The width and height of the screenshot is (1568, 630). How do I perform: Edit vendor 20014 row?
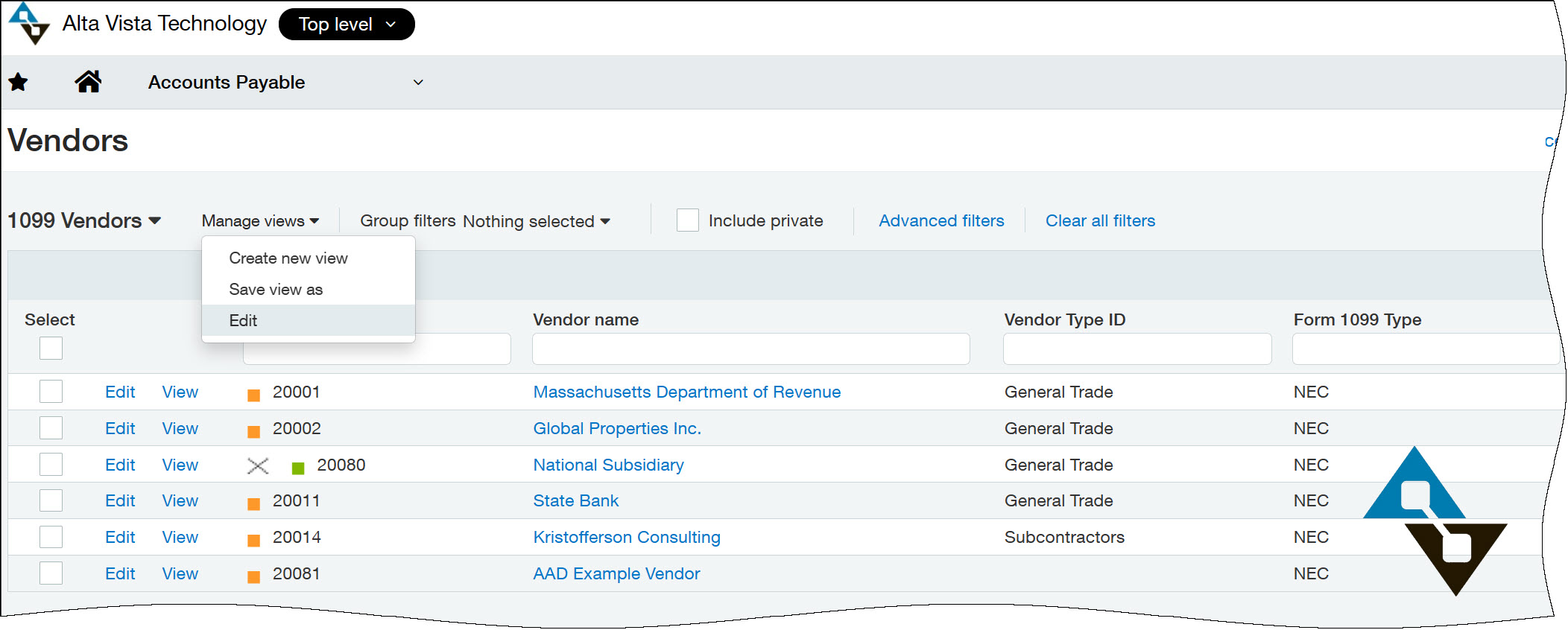click(120, 537)
